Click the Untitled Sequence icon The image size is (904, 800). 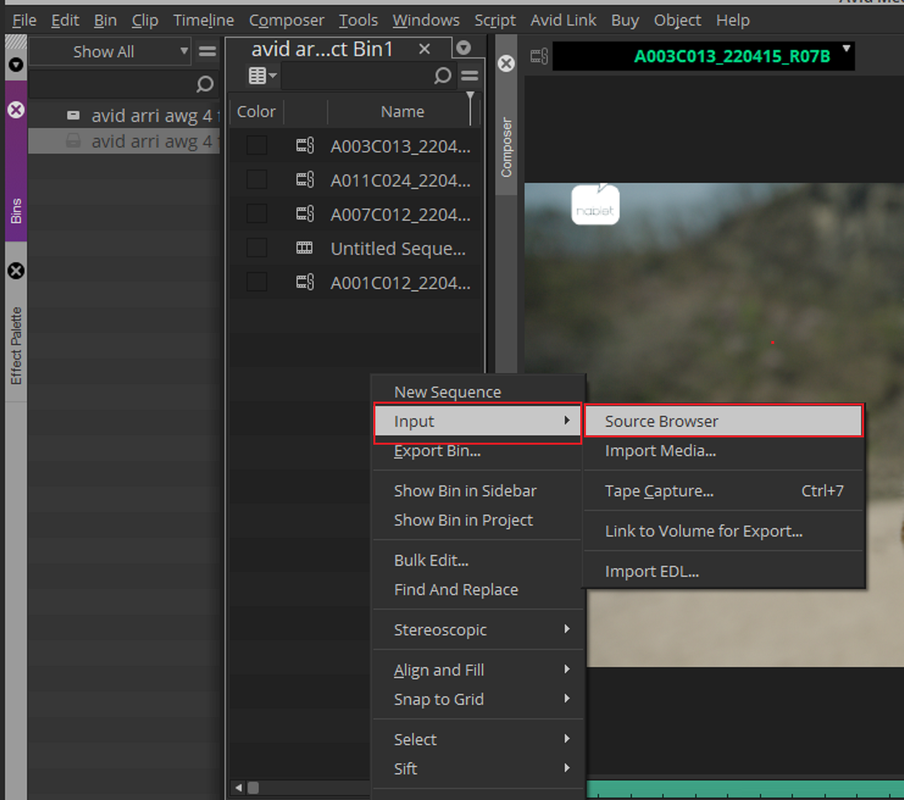tap(304, 248)
